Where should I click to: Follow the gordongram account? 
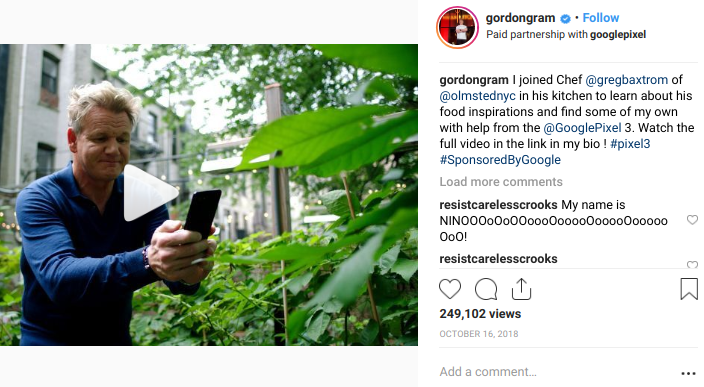click(601, 18)
